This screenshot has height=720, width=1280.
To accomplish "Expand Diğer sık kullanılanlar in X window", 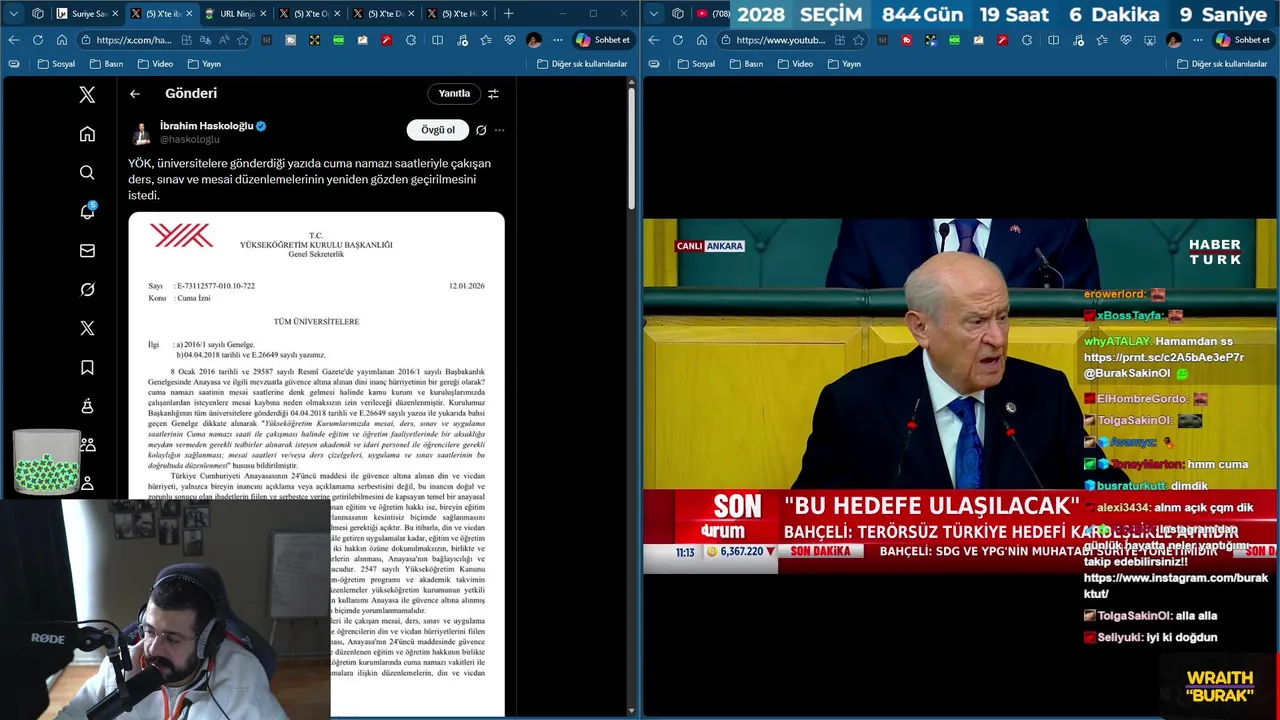I will point(582,64).
